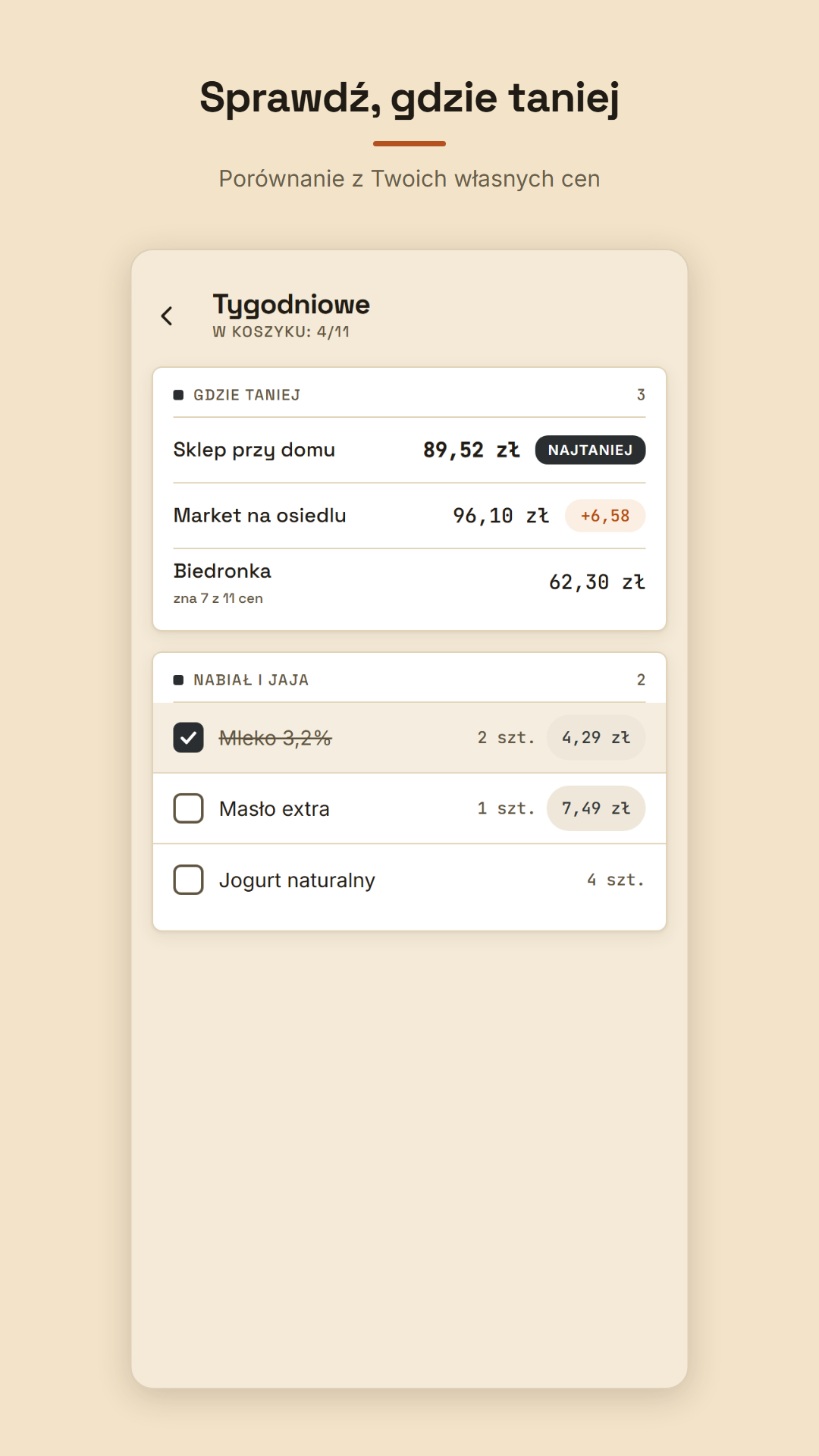Go back using the left chevron arrow
This screenshot has height=1456, width=819.
(x=168, y=316)
